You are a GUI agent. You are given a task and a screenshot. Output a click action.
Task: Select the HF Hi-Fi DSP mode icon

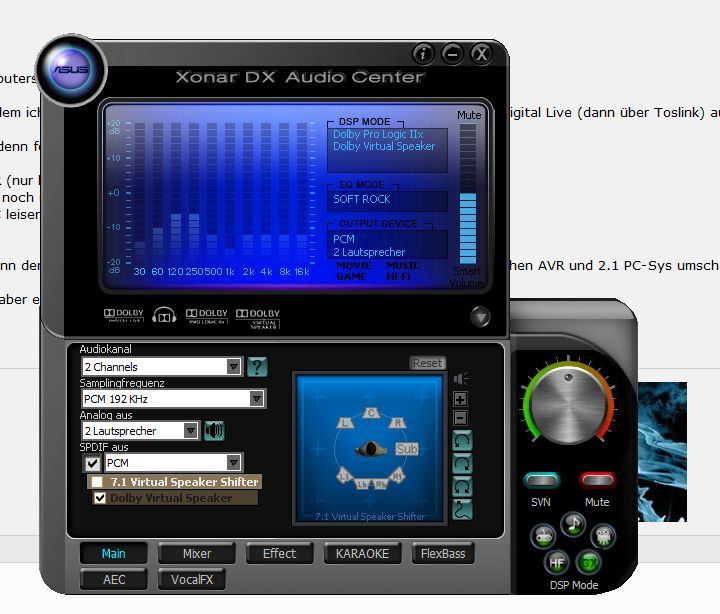[557, 562]
